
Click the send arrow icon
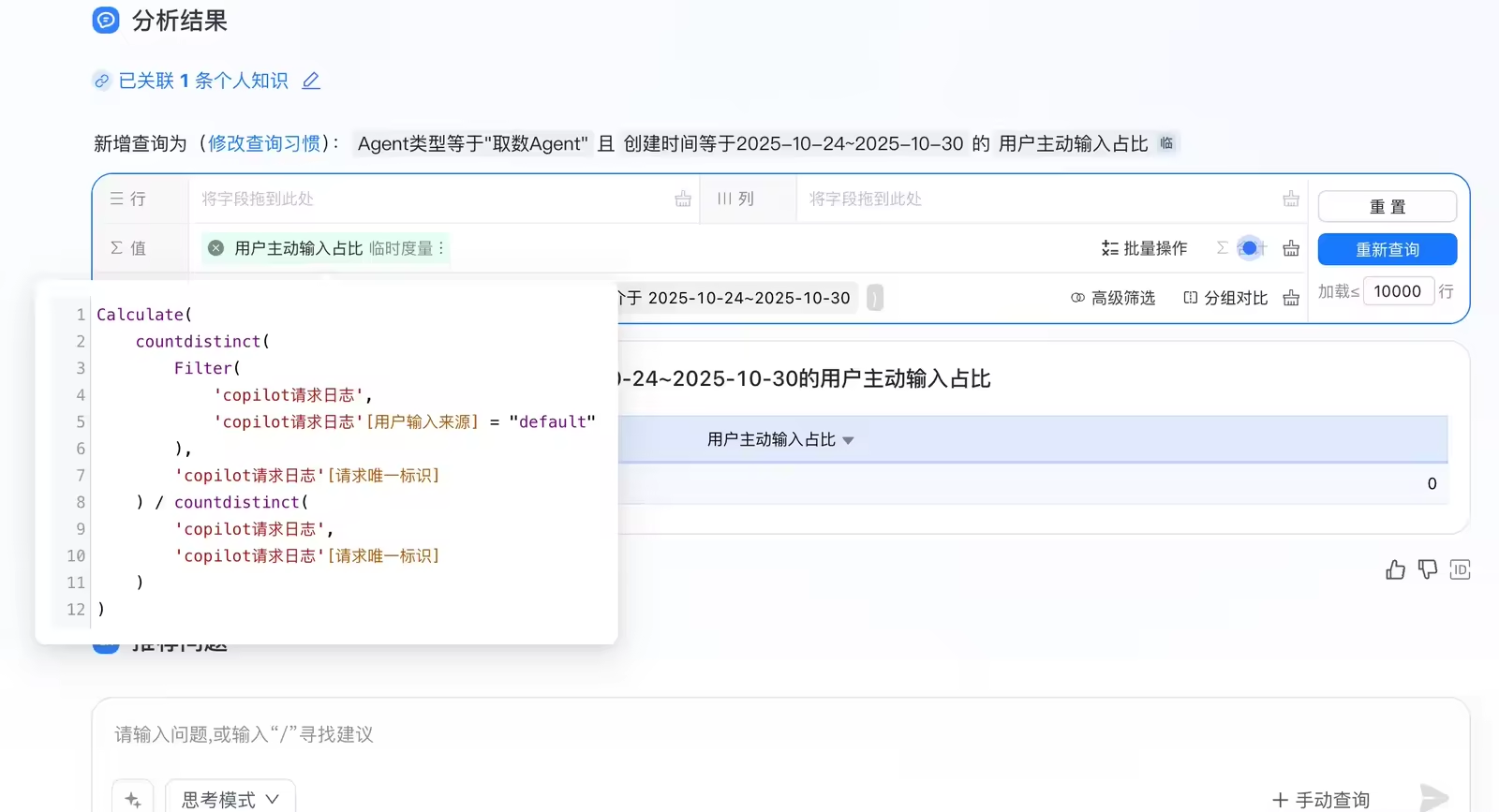[1433, 798]
